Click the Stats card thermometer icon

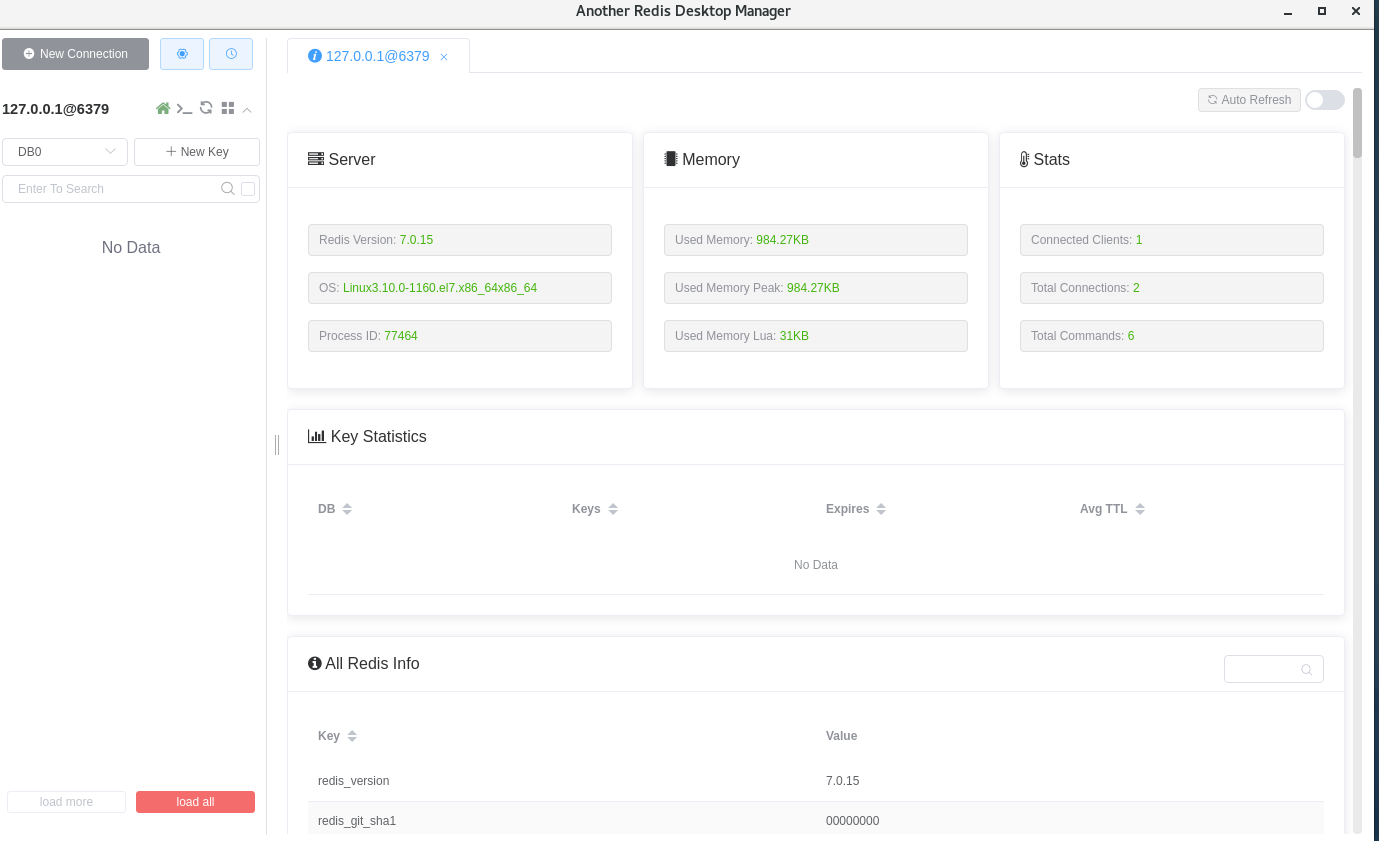1024,159
